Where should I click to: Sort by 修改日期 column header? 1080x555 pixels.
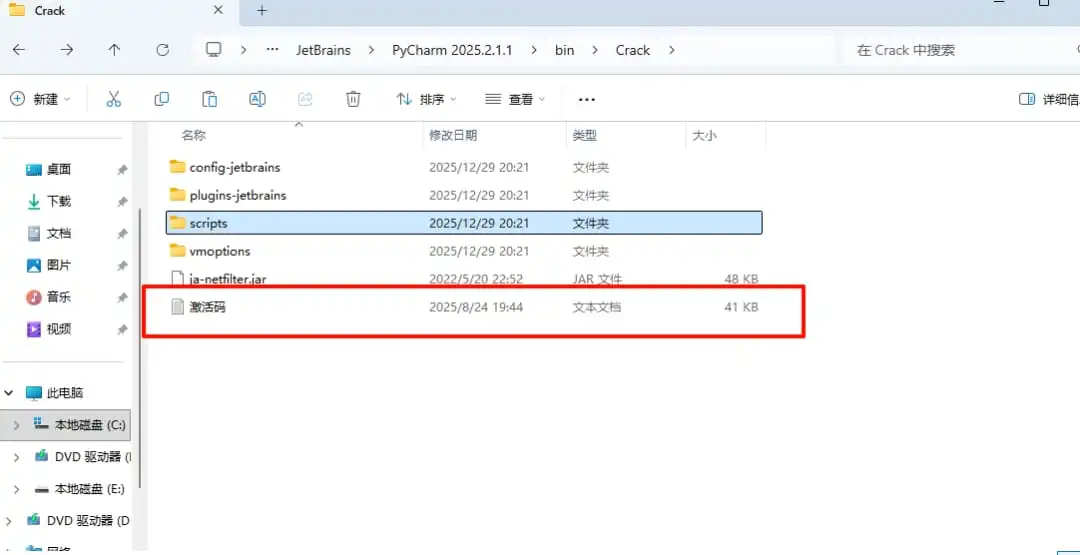point(453,136)
